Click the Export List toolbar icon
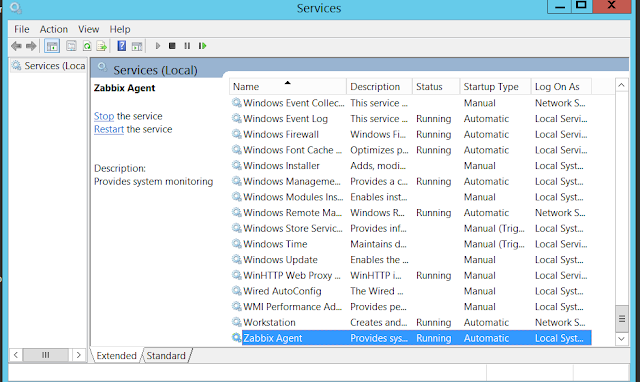The image size is (640, 382). 102,46
